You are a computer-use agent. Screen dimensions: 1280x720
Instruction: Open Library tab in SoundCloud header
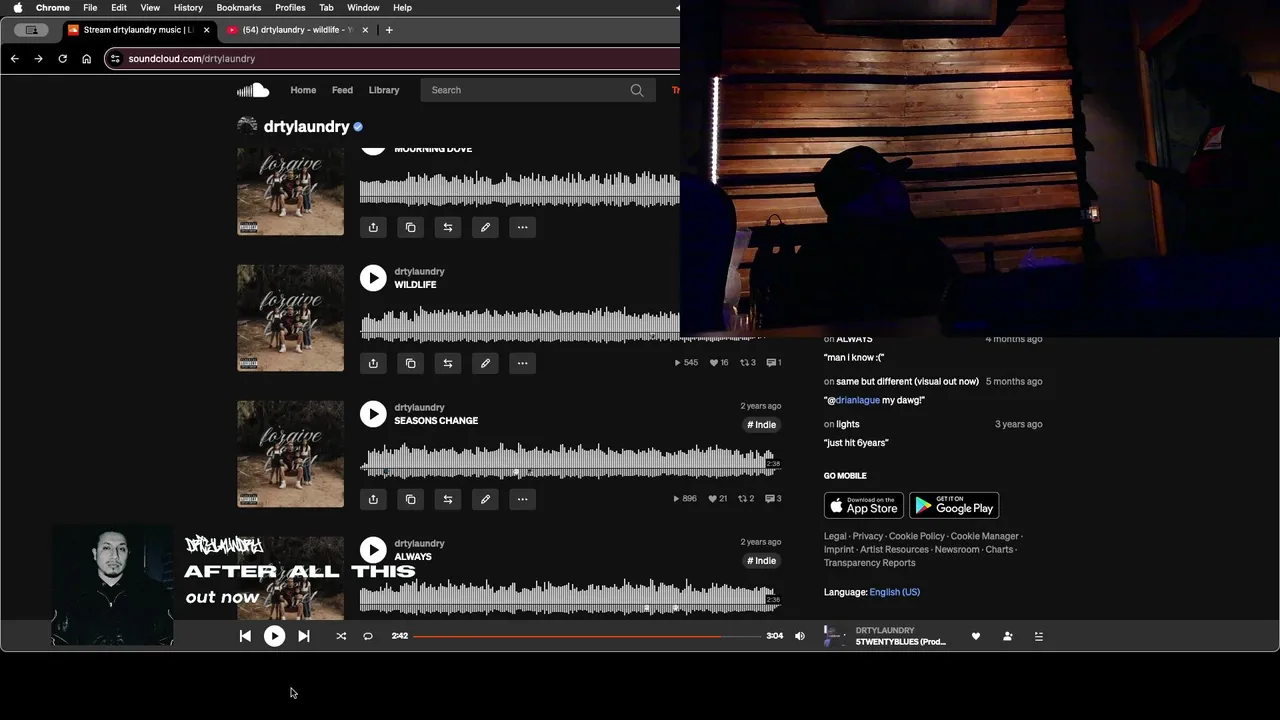click(x=384, y=90)
